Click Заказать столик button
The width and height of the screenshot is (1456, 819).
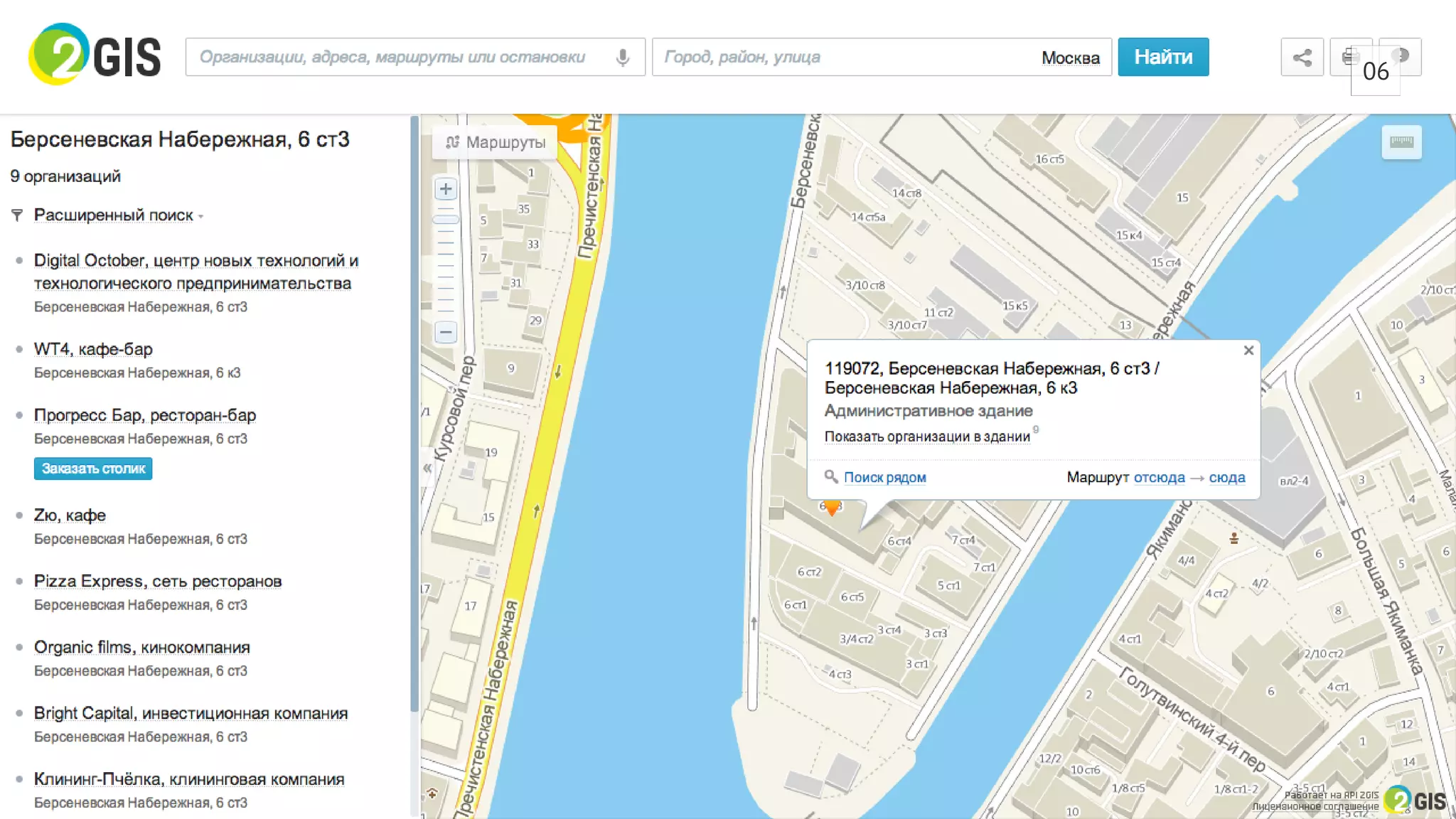[x=93, y=469]
